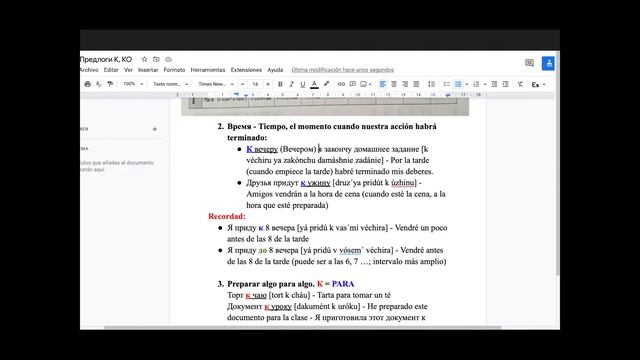
Task: Open the Ver menu
Action: point(128,70)
